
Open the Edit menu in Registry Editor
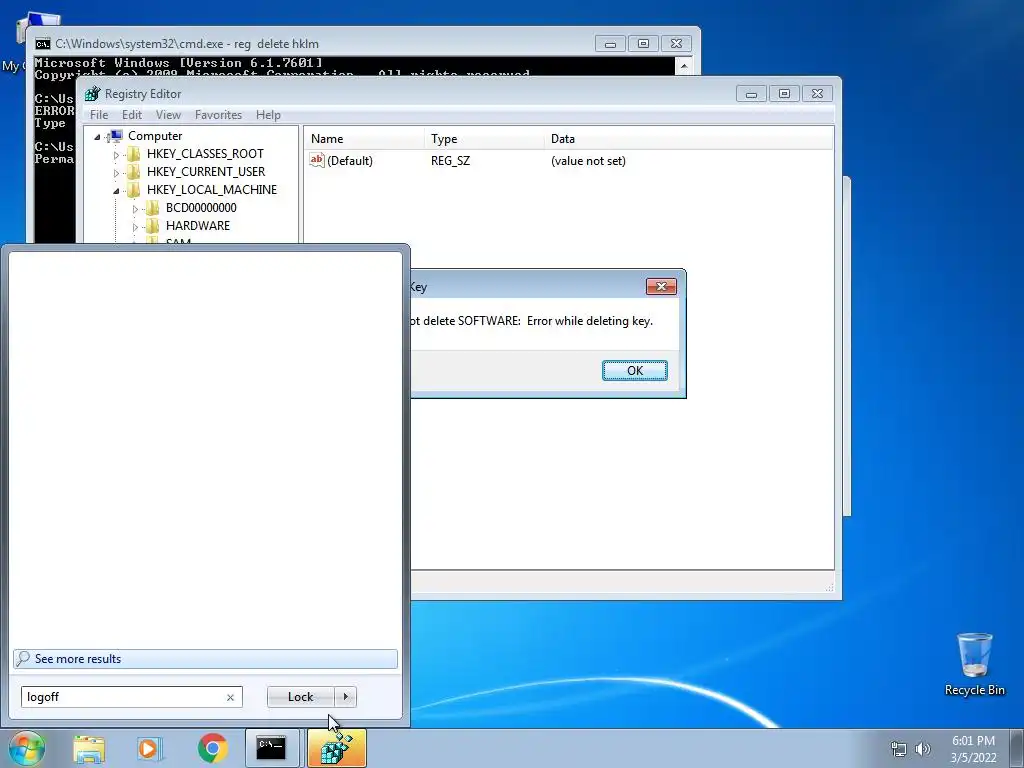[131, 115]
